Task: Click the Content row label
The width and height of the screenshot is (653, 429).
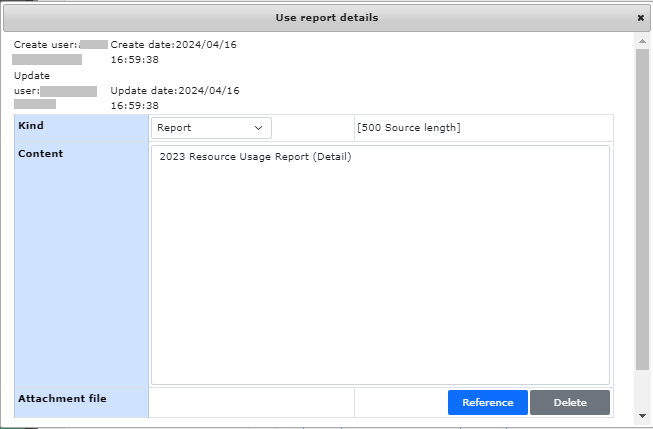Action: point(40,154)
